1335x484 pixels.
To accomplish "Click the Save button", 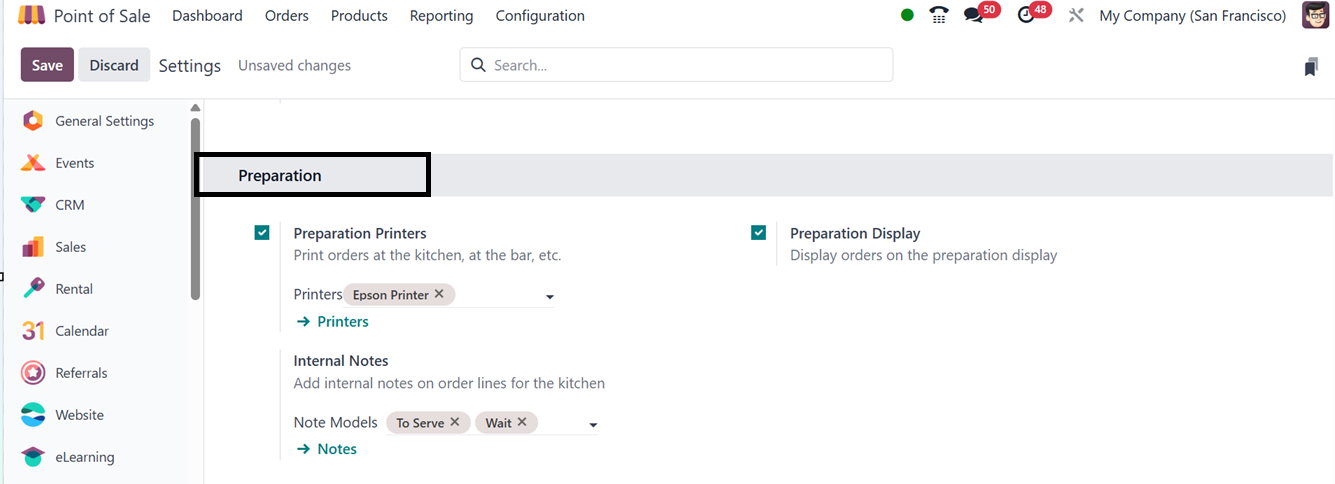I will pos(47,65).
